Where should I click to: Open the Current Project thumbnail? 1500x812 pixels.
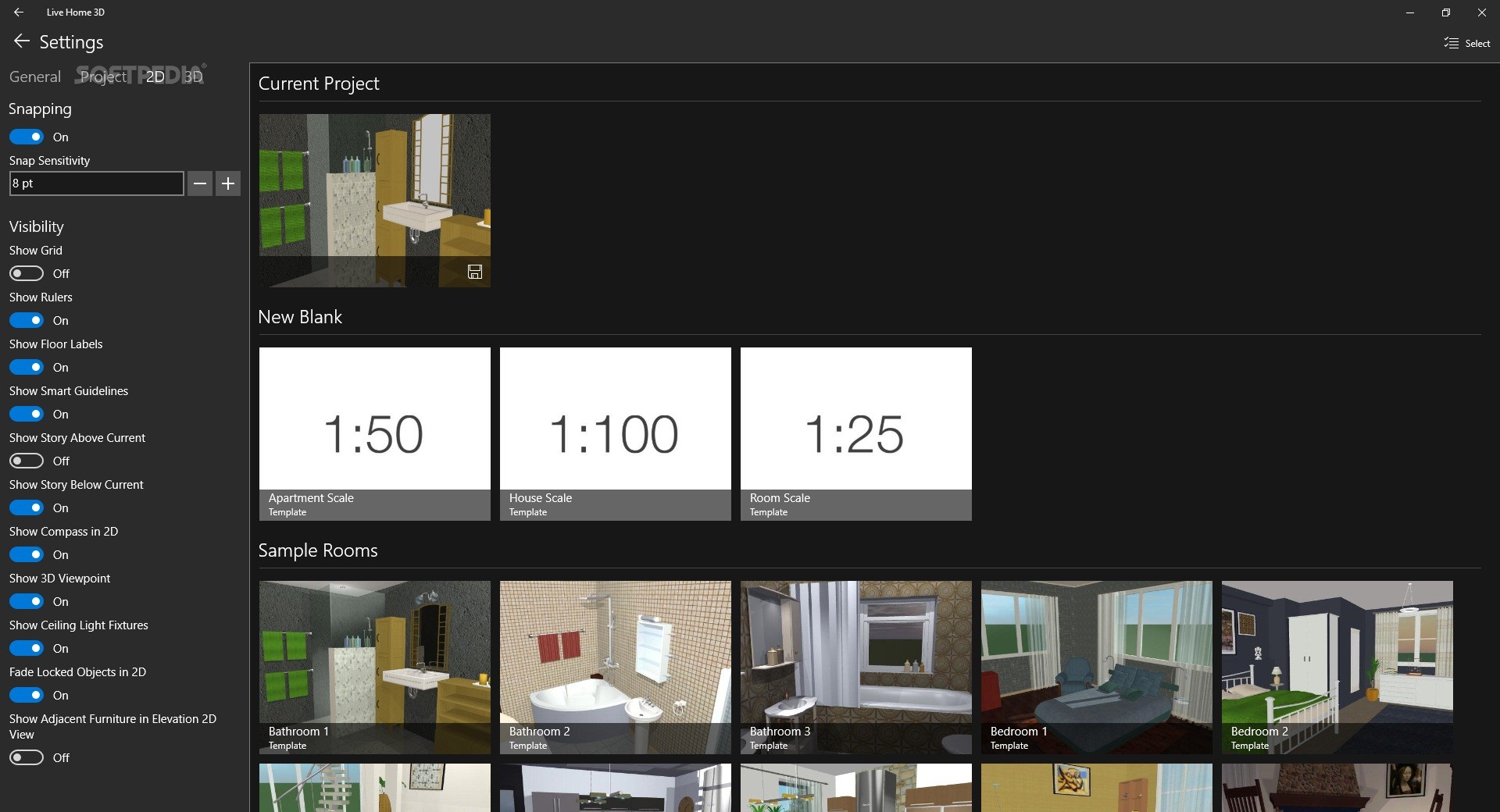(375, 201)
